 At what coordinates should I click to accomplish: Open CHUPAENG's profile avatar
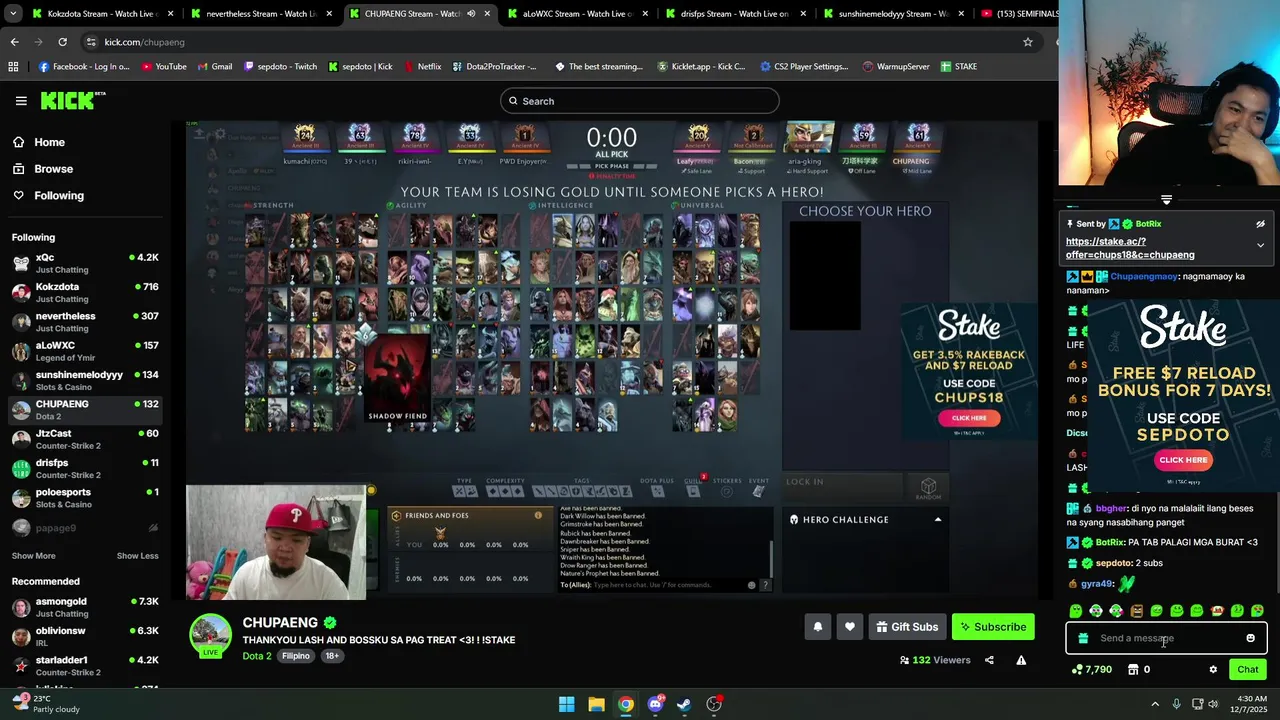[x=211, y=636]
